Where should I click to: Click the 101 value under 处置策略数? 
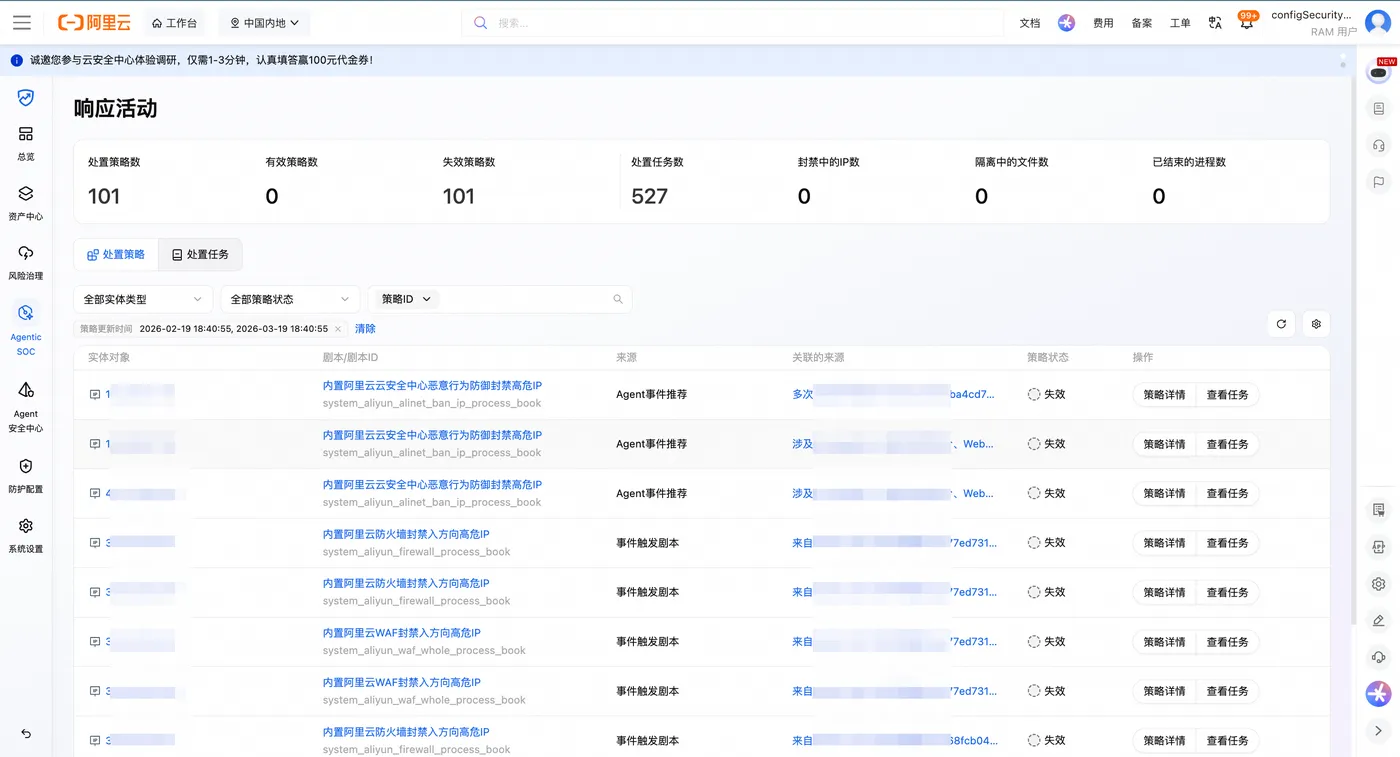click(104, 196)
